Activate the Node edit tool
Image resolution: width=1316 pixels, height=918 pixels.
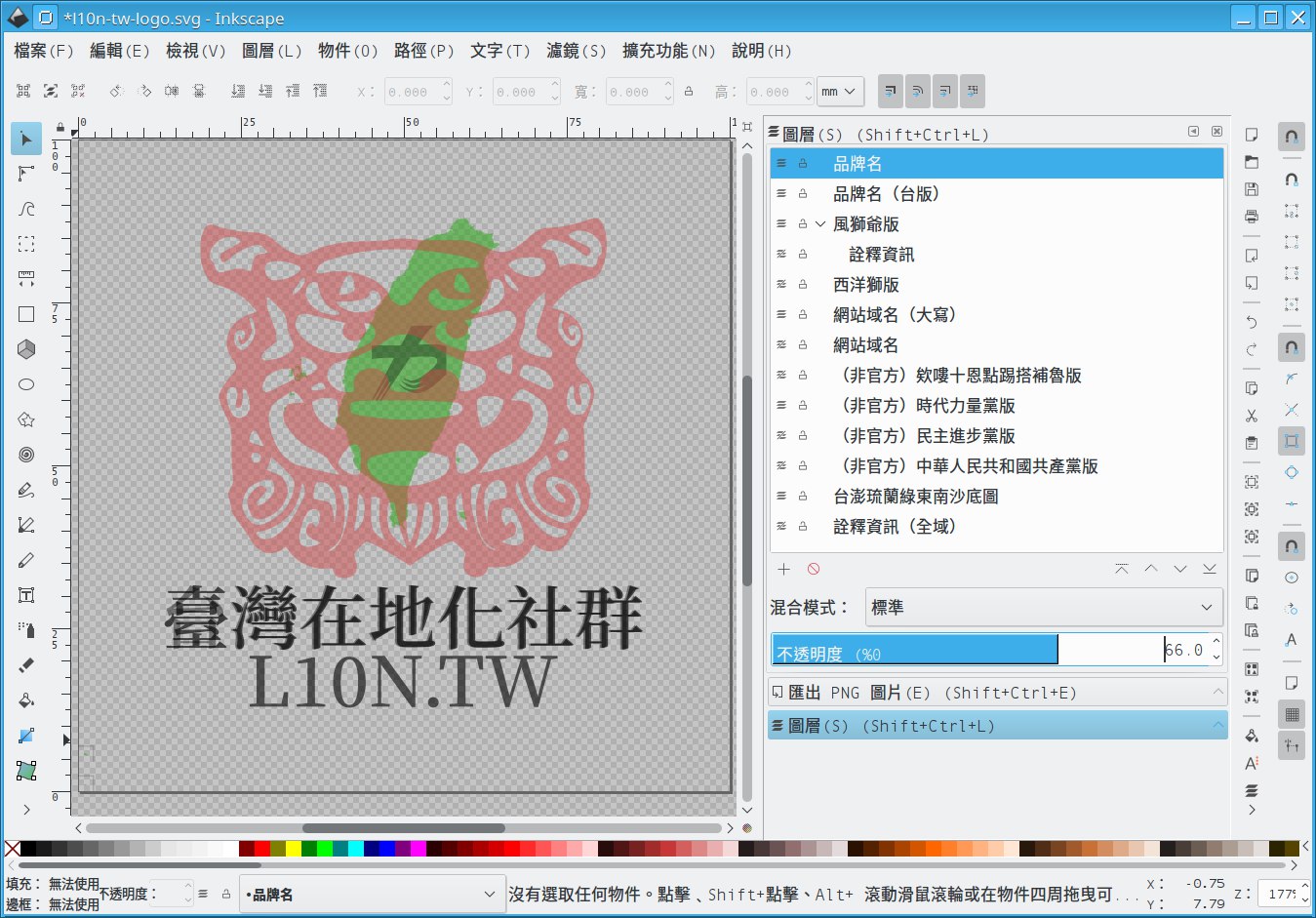(x=26, y=174)
